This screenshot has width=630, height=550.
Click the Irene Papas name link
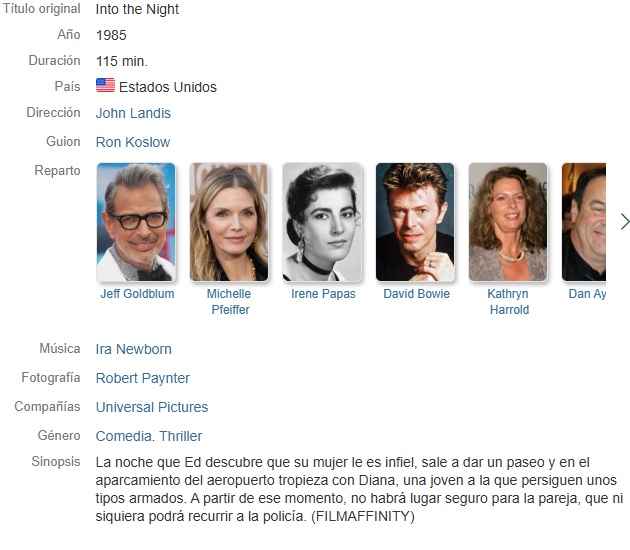pyautogui.click(x=323, y=294)
